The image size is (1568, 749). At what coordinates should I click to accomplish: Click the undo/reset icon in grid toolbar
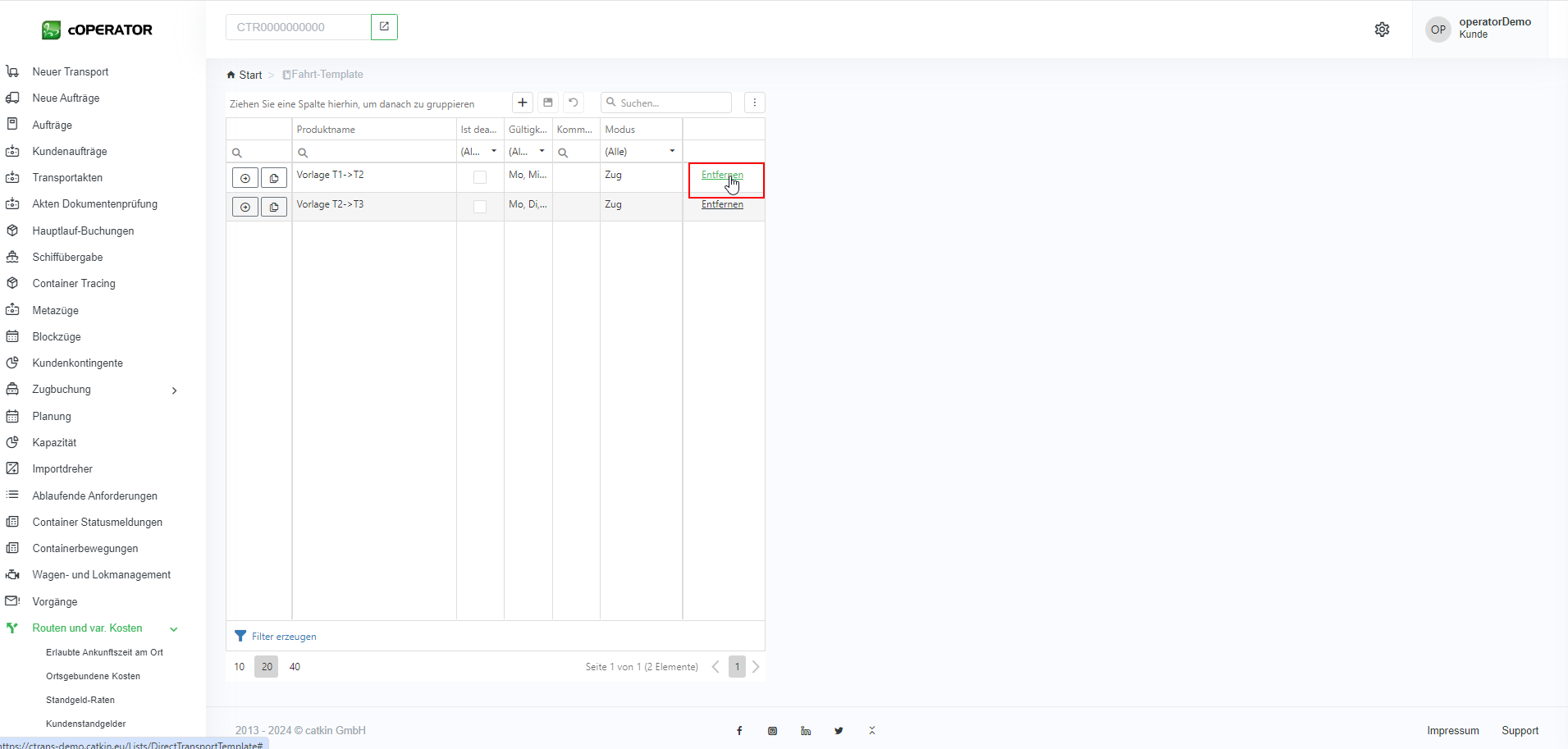(574, 103)
